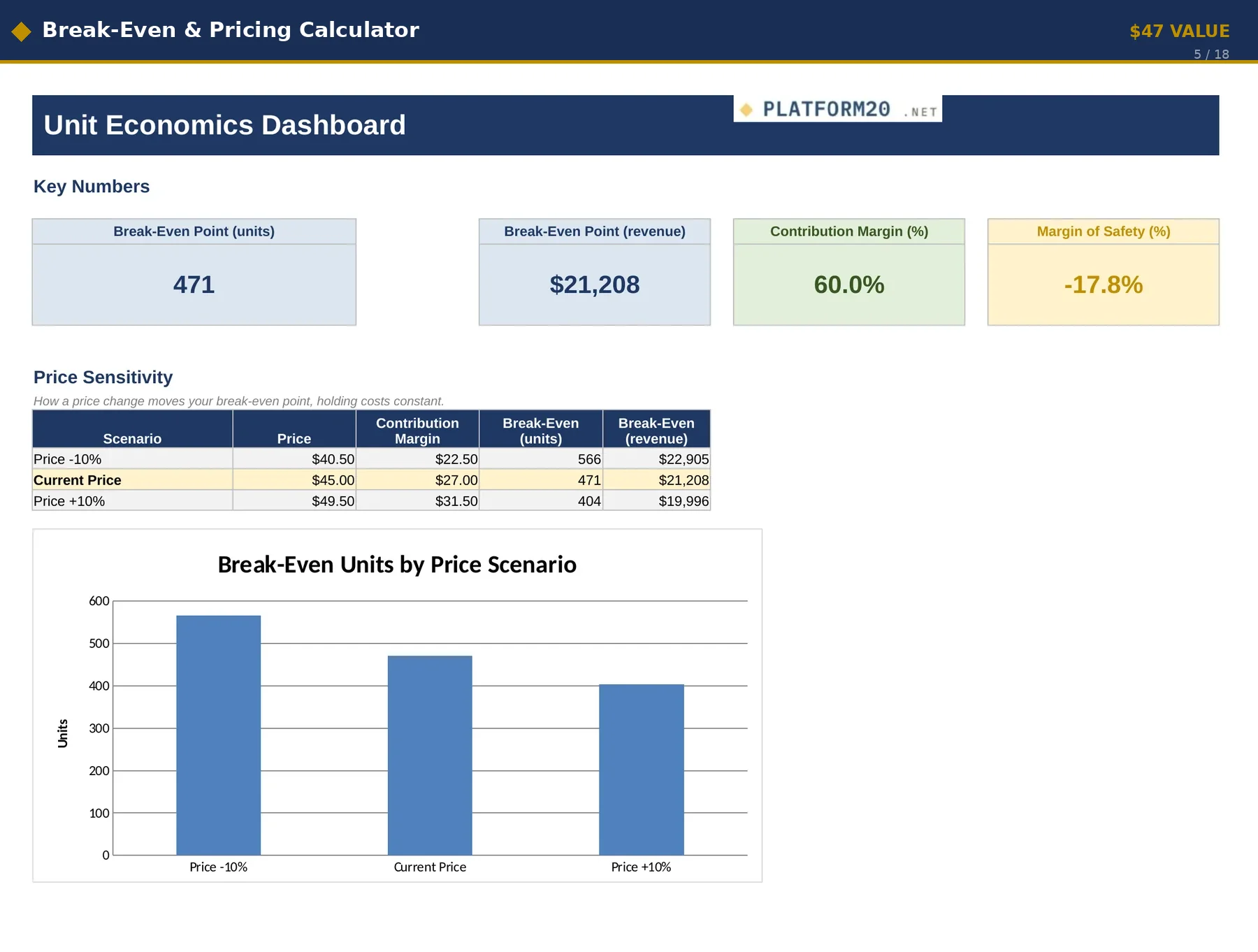1258x952 pixels.
Task: Select the $40.50 price cell
Action: (294, 459)
